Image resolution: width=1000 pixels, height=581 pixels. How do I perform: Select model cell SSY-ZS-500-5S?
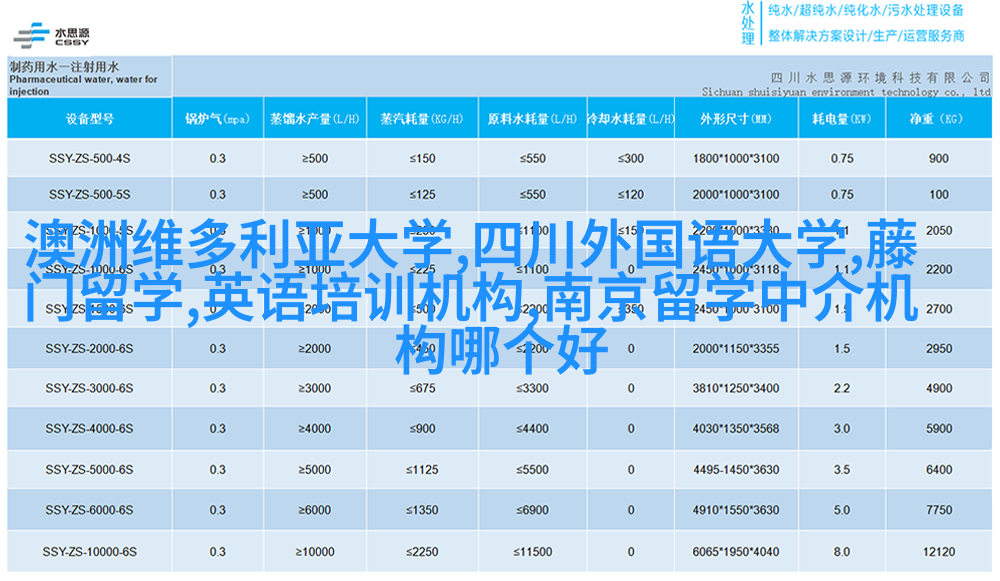[x=89, y=195]
